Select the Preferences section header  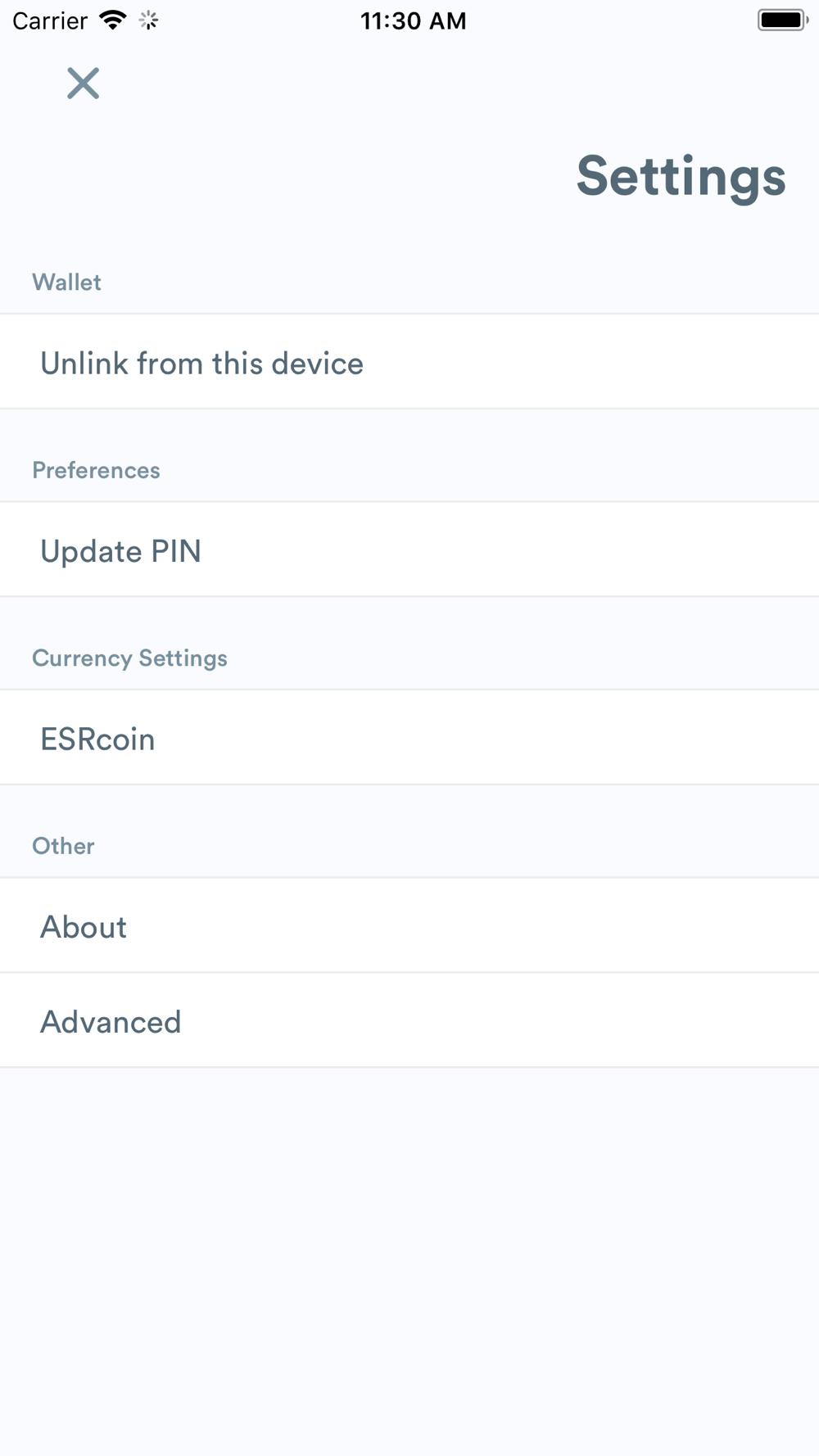[x=96, y=470]
